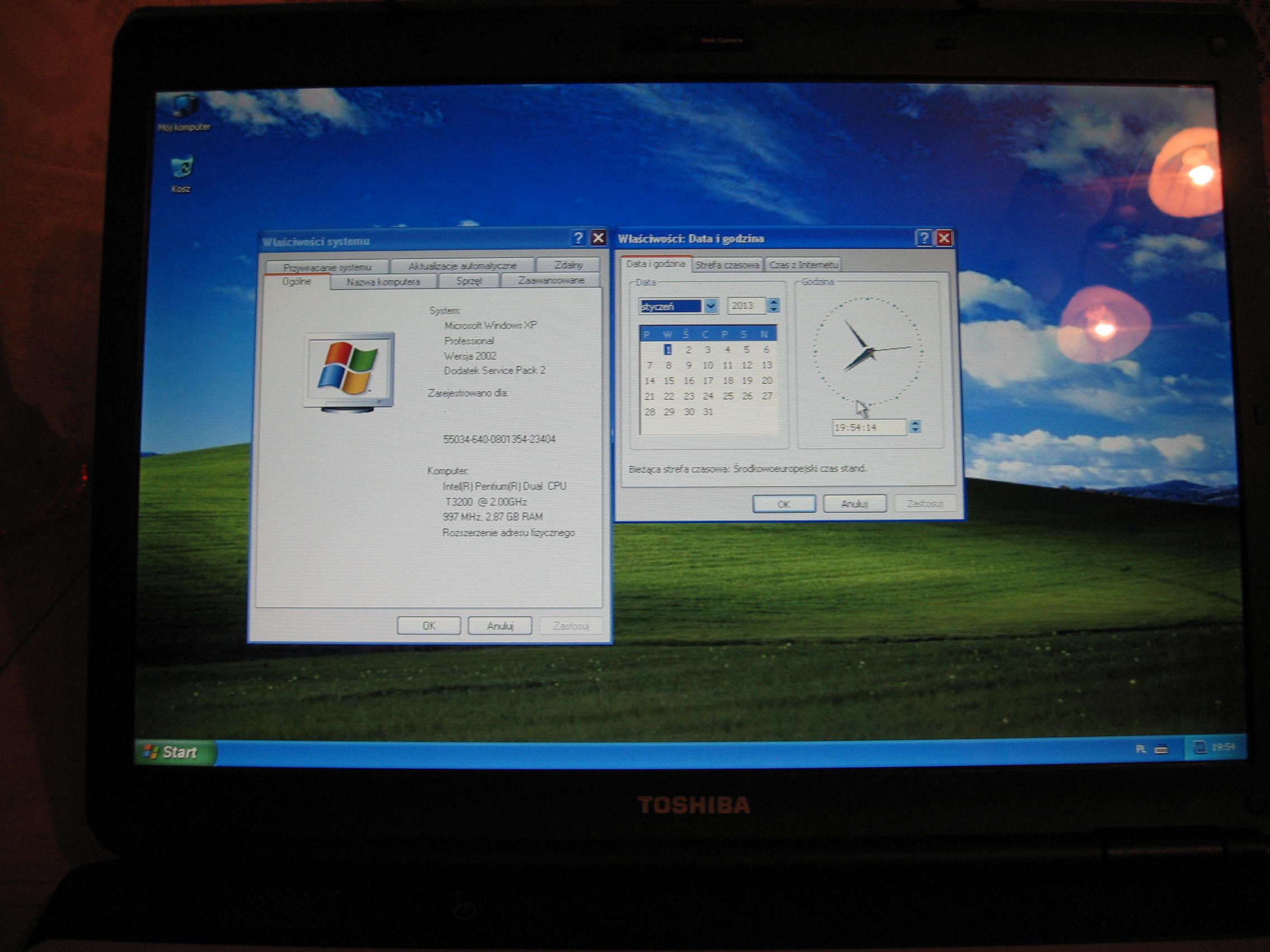Select the Mój komputer desktop icon
The image size is (1270, 952).
pyautogui.click(x=184, y=112)
